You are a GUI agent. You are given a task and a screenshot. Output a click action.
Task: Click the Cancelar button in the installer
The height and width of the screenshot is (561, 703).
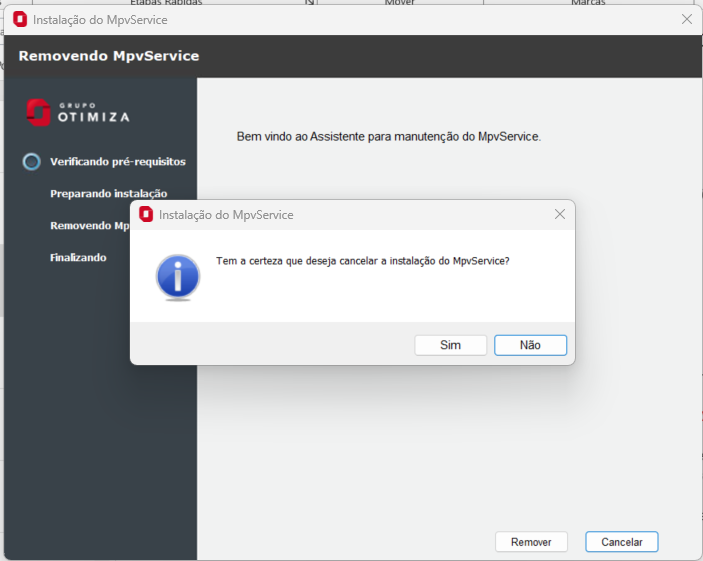(621, 542)
